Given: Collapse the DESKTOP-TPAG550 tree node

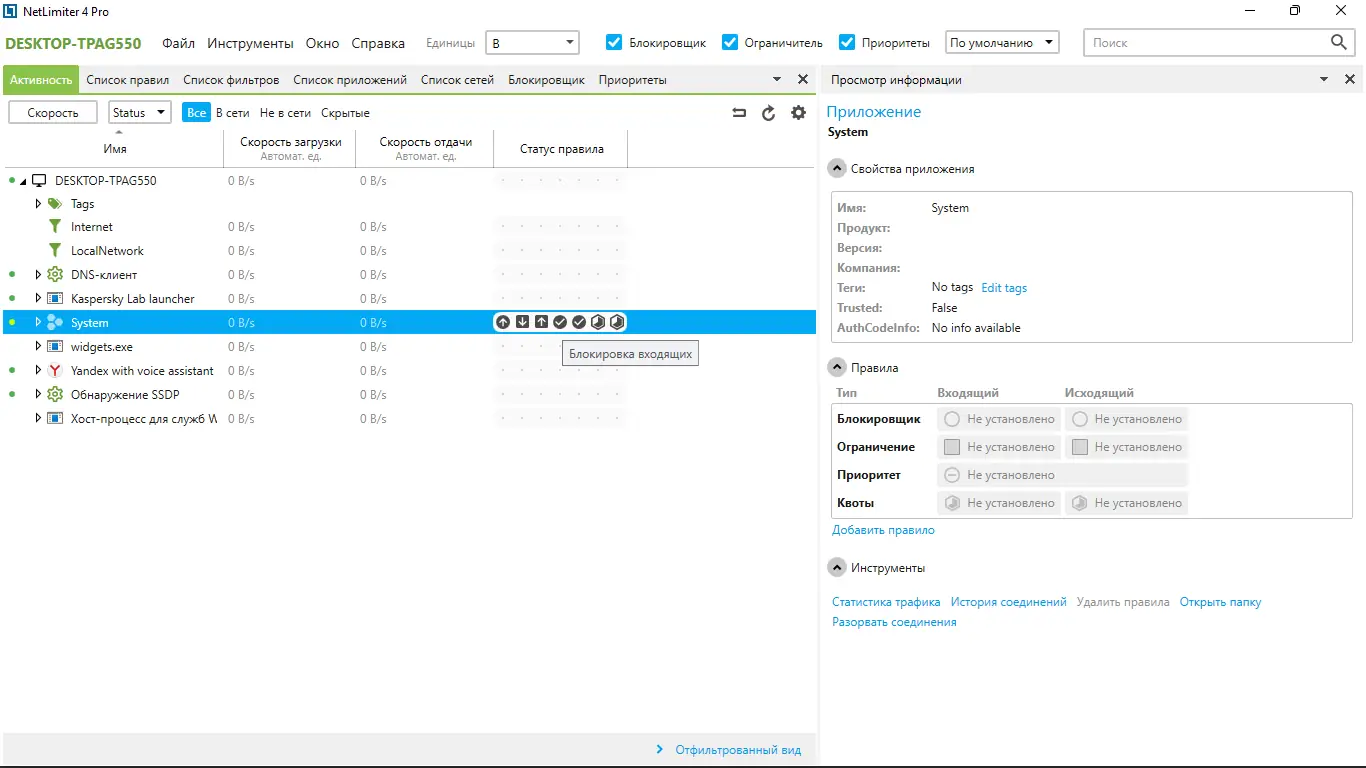Looking at the screenshot, I should click(23, 181).
